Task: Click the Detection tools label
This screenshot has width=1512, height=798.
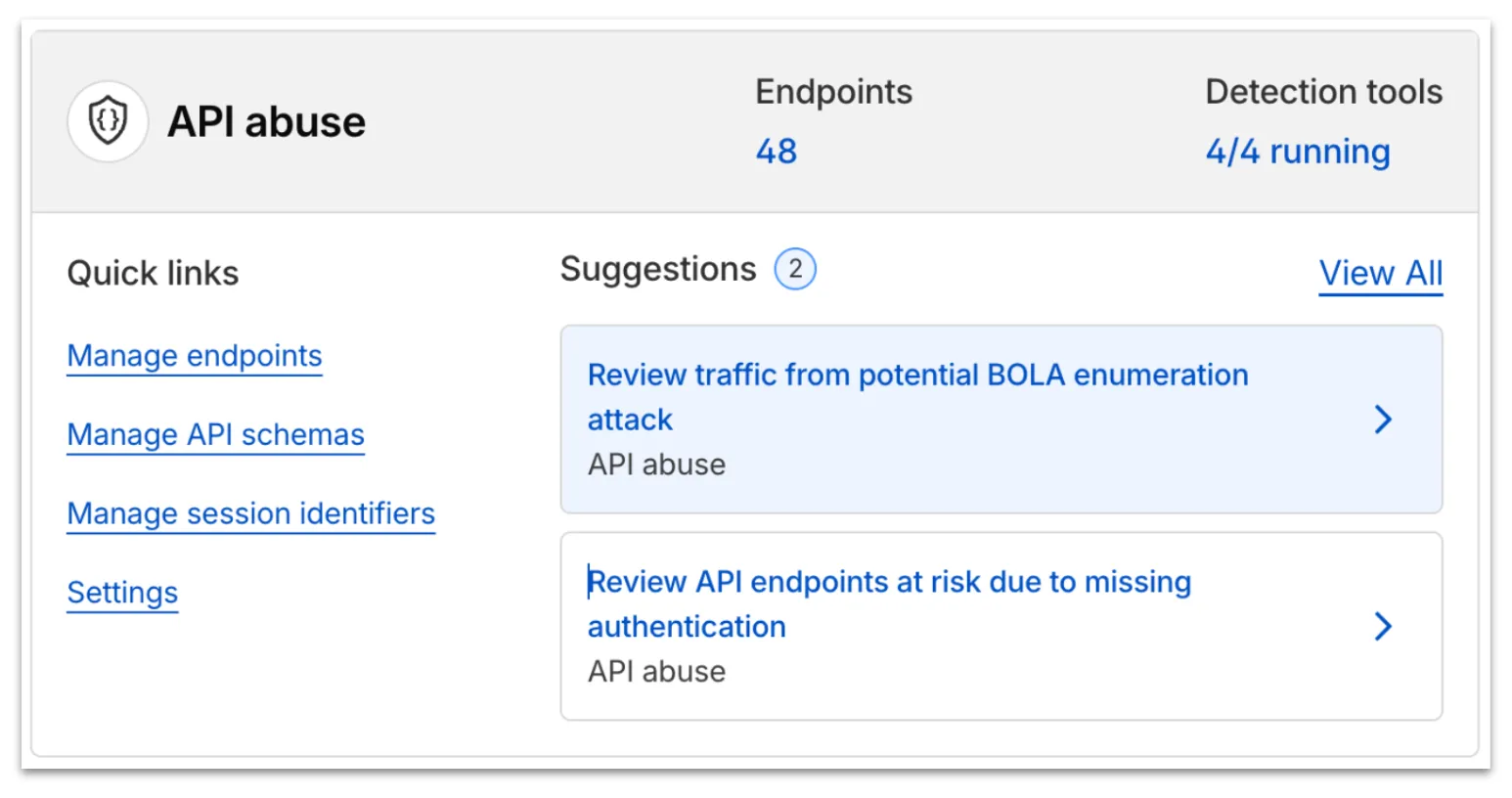Action: [x=1322, y=92]
